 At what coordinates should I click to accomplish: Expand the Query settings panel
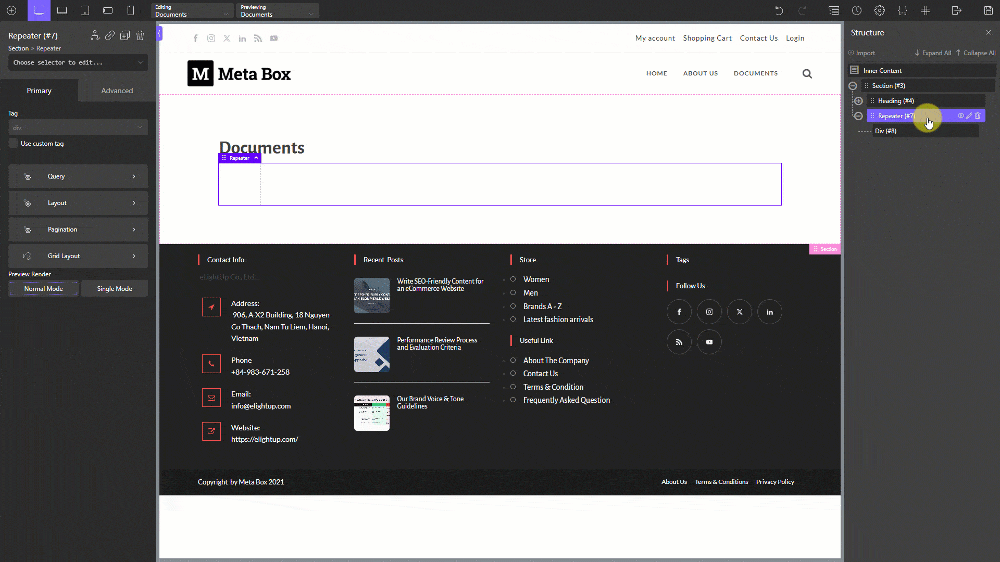pyautogui.click(x=78, y=176)
